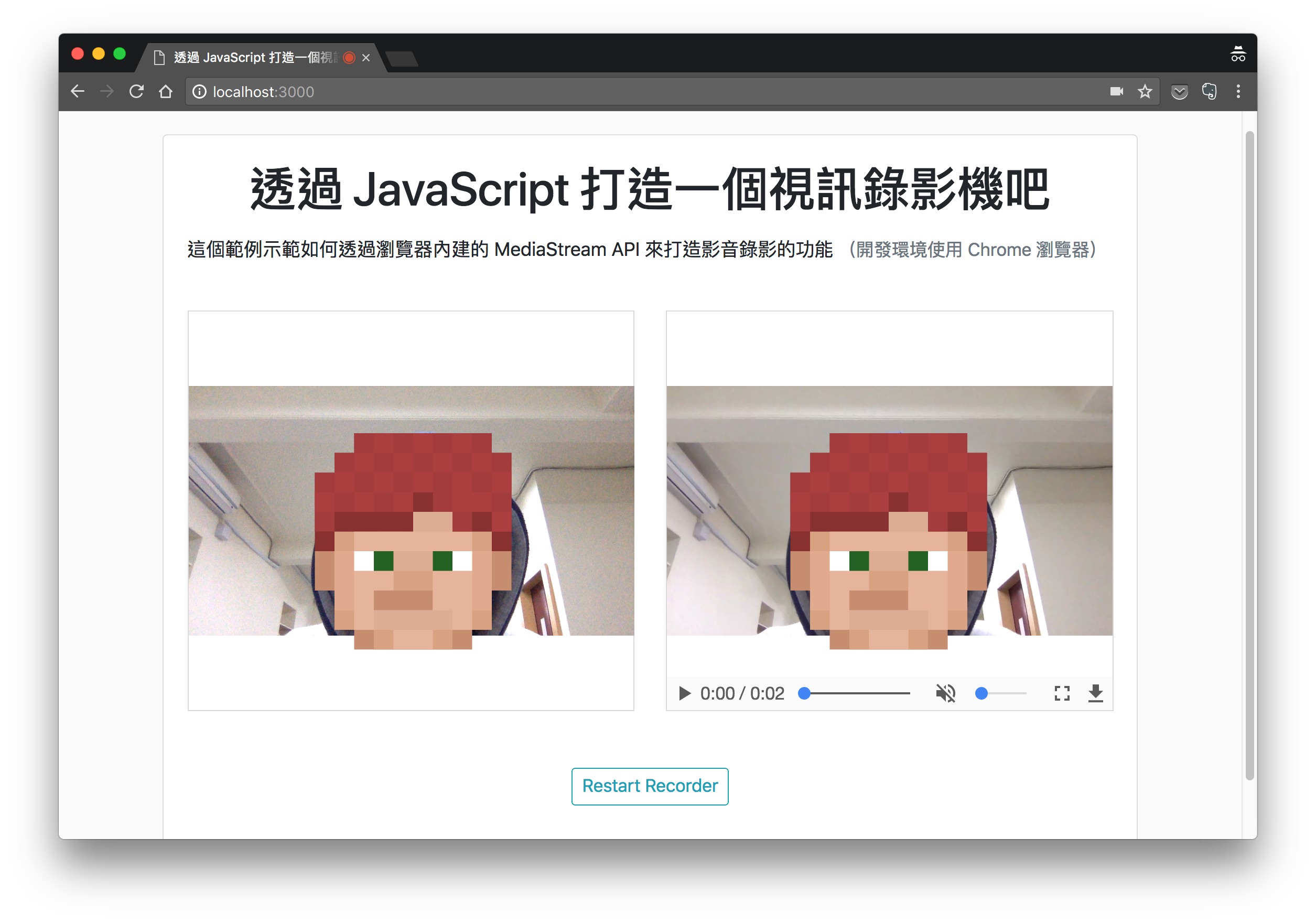Enter fullscreen for recorded video
Image resolution: width=1316 pixels, height=923 pixels.
click(x=1062, y=693)
